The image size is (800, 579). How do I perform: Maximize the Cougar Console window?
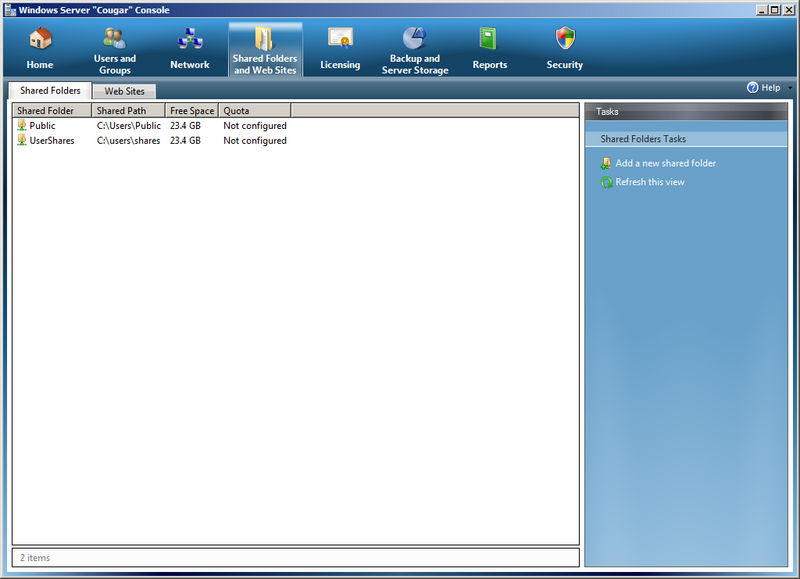774,10
